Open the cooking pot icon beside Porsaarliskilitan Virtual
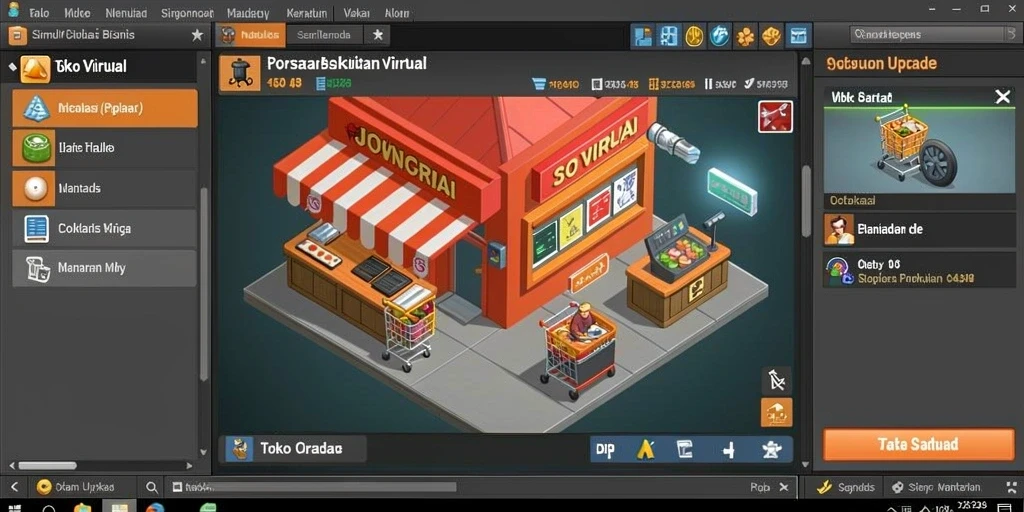The height and width of the screenshot is (512, 1024). [x=240, y=72]
